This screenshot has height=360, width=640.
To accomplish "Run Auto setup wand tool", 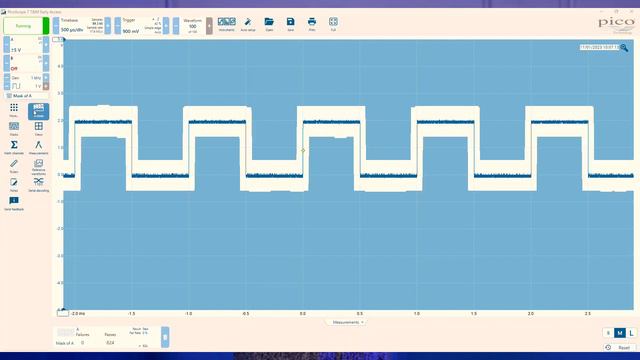I will tap(248, 24).
